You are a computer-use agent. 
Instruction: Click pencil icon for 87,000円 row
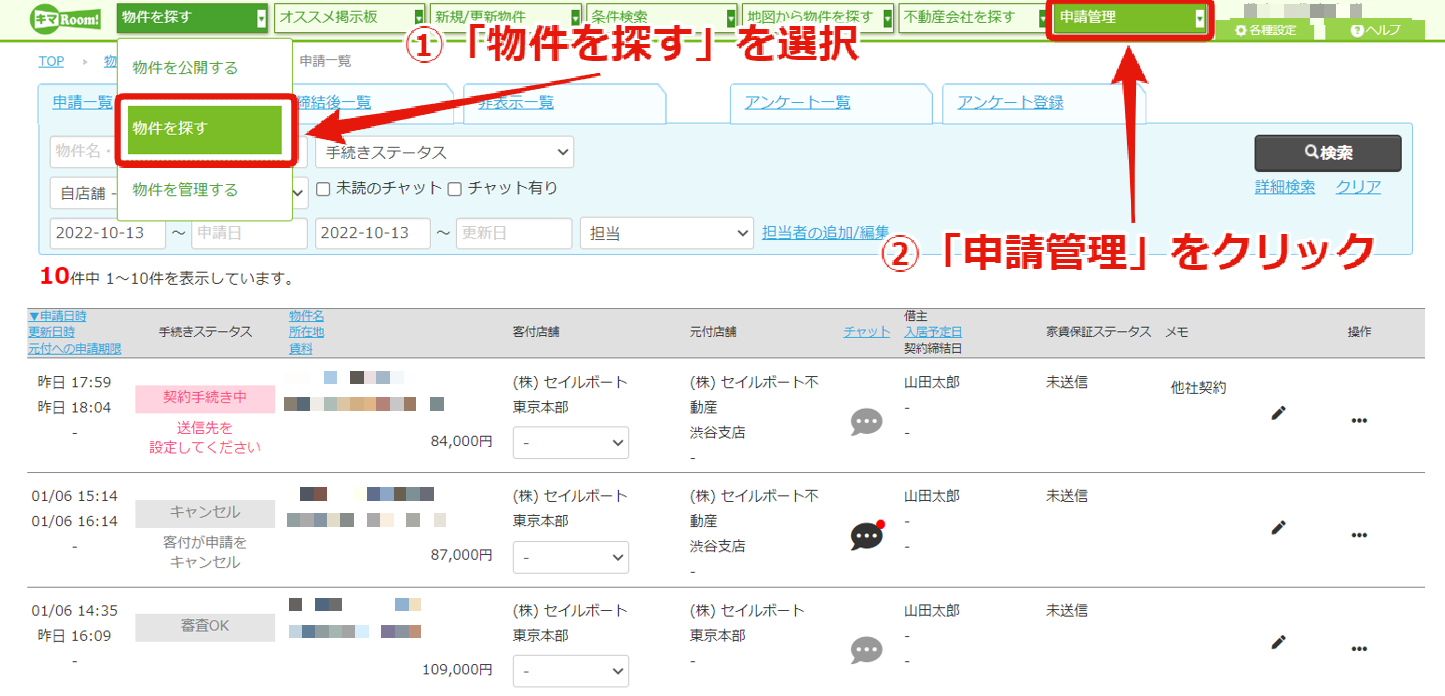click(x=1278, y=527)
